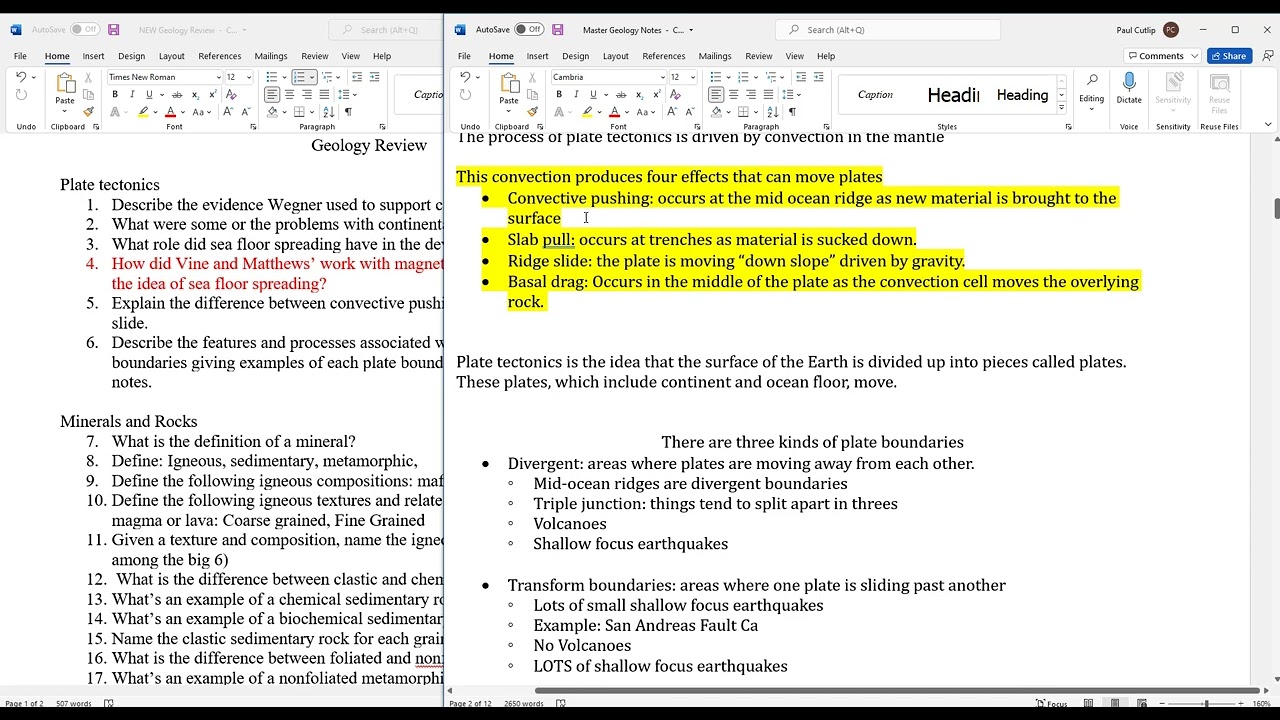Apply red font color in Master Geology Notes
This screenshot has width=1280, height=720.
tap(614, 112)
